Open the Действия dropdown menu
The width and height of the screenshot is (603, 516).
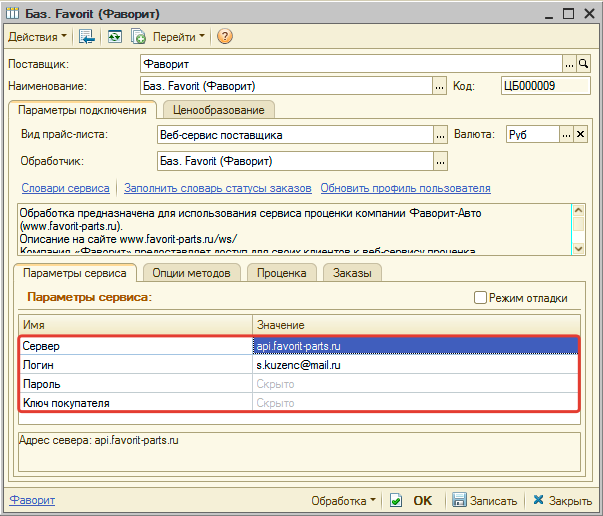tap(37, 37)
